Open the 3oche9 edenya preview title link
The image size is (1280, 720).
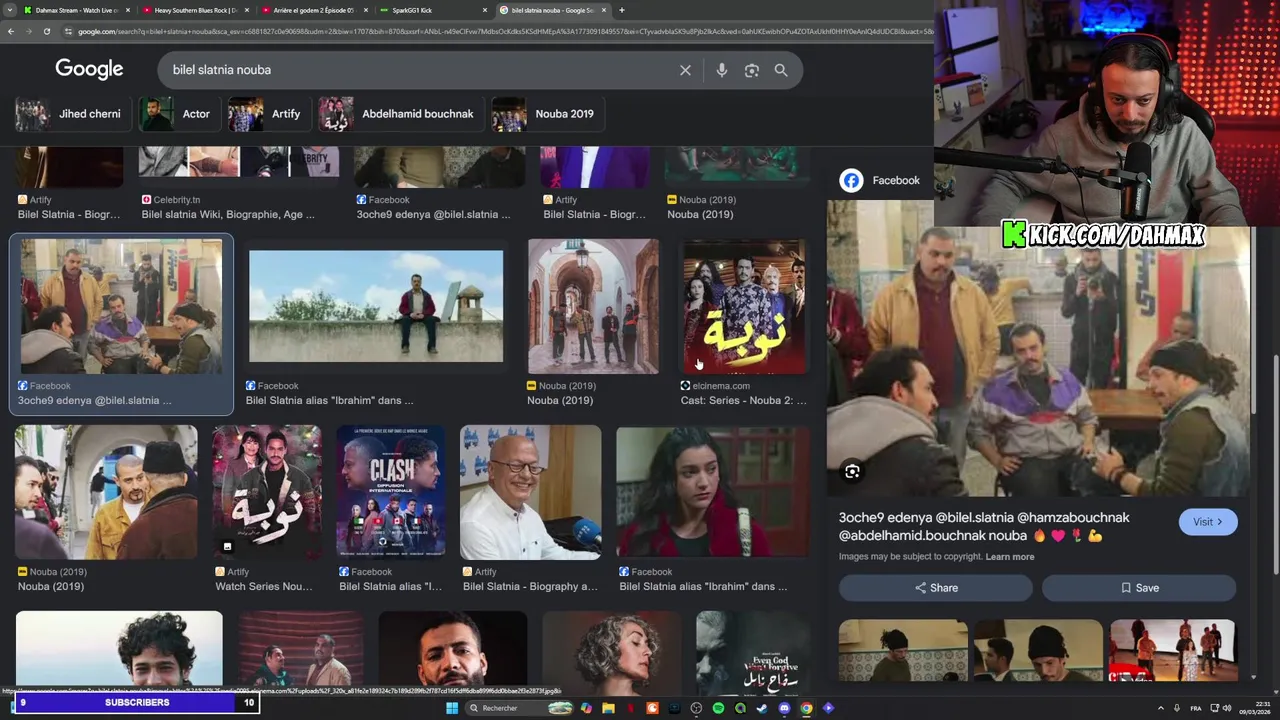pyautogui.click(x=984, y=526)
